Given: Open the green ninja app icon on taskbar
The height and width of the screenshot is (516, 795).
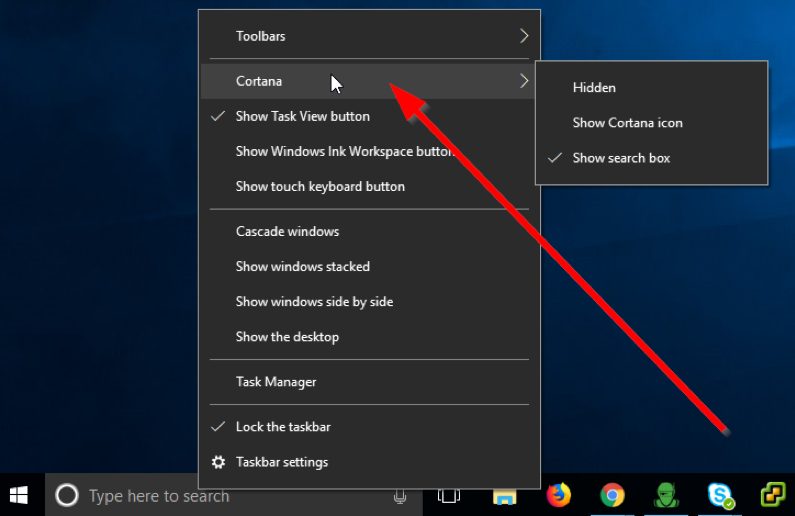Looking at the screenshot, I should click(666, 495).
